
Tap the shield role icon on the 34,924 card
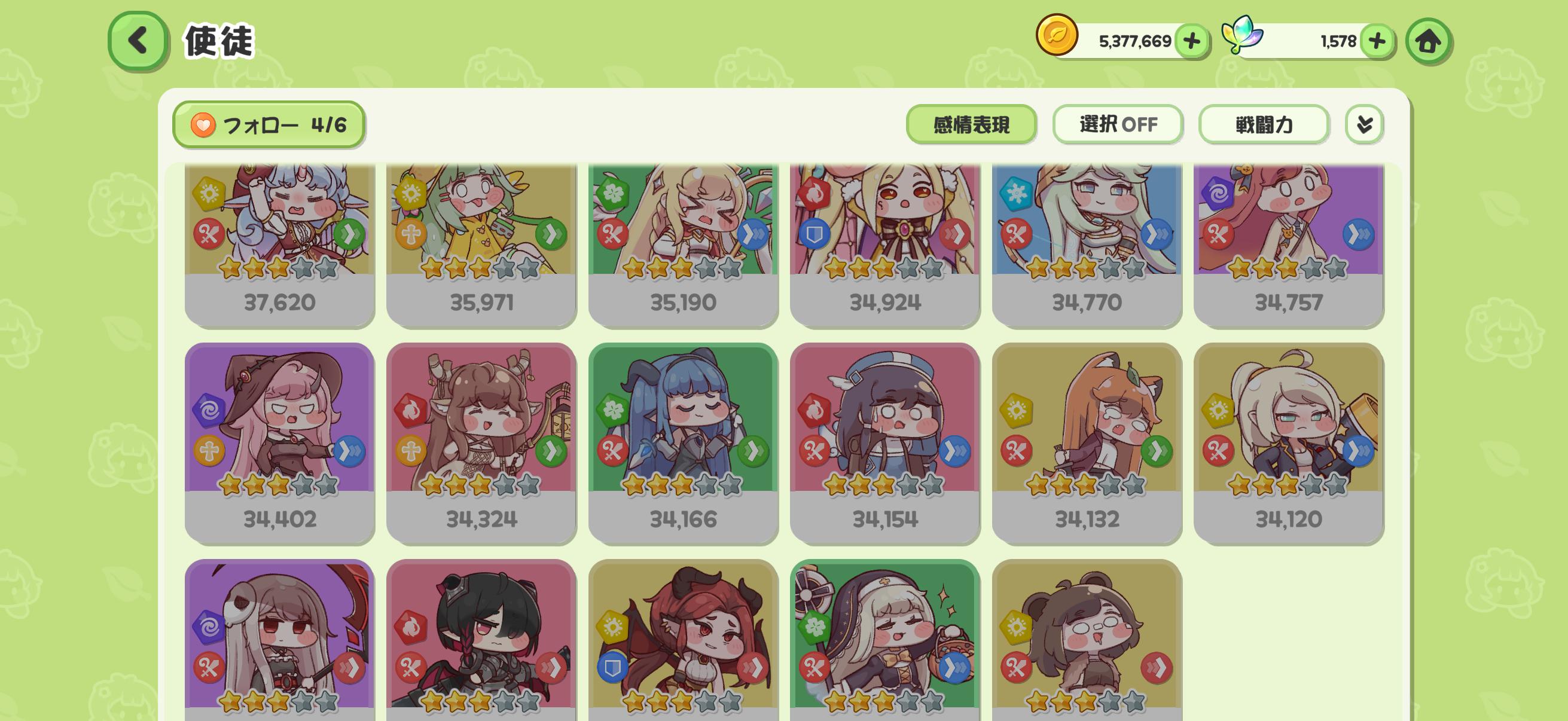814,234
